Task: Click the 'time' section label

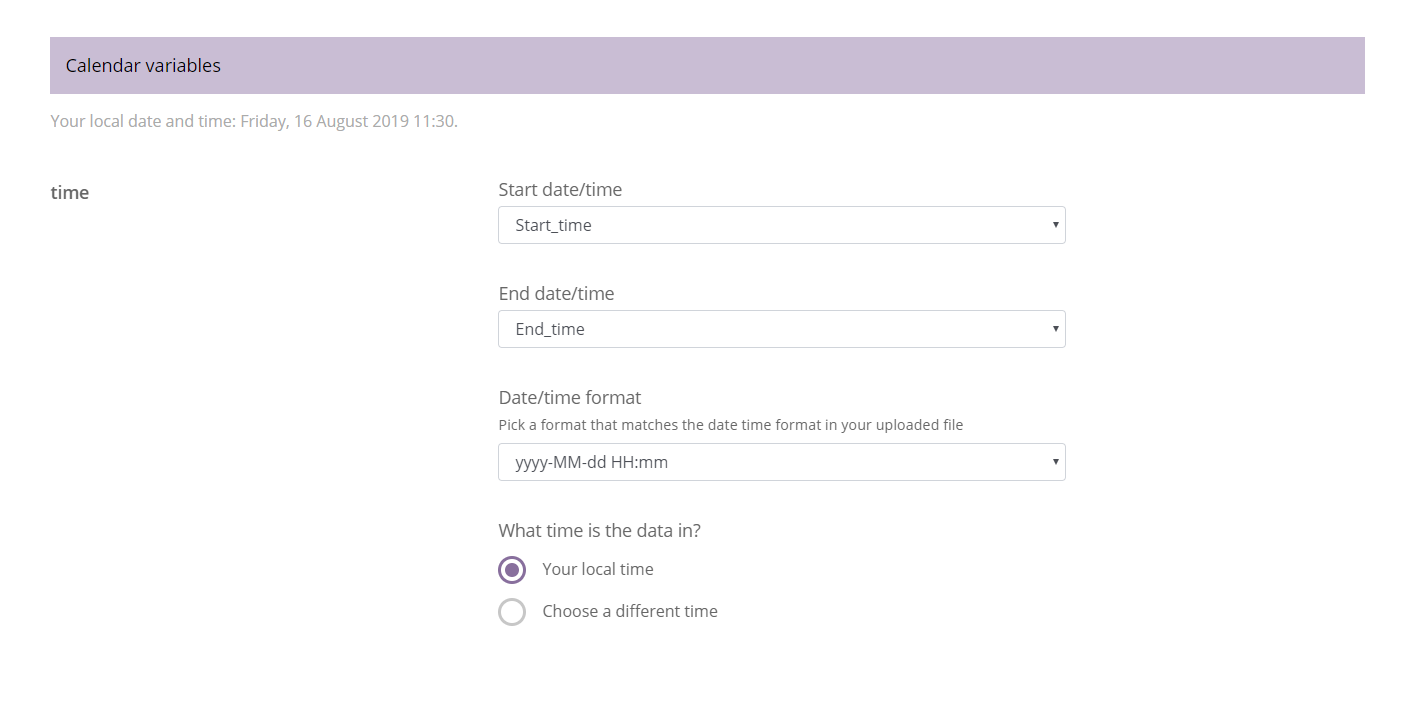Action: [x=69, y=192]
